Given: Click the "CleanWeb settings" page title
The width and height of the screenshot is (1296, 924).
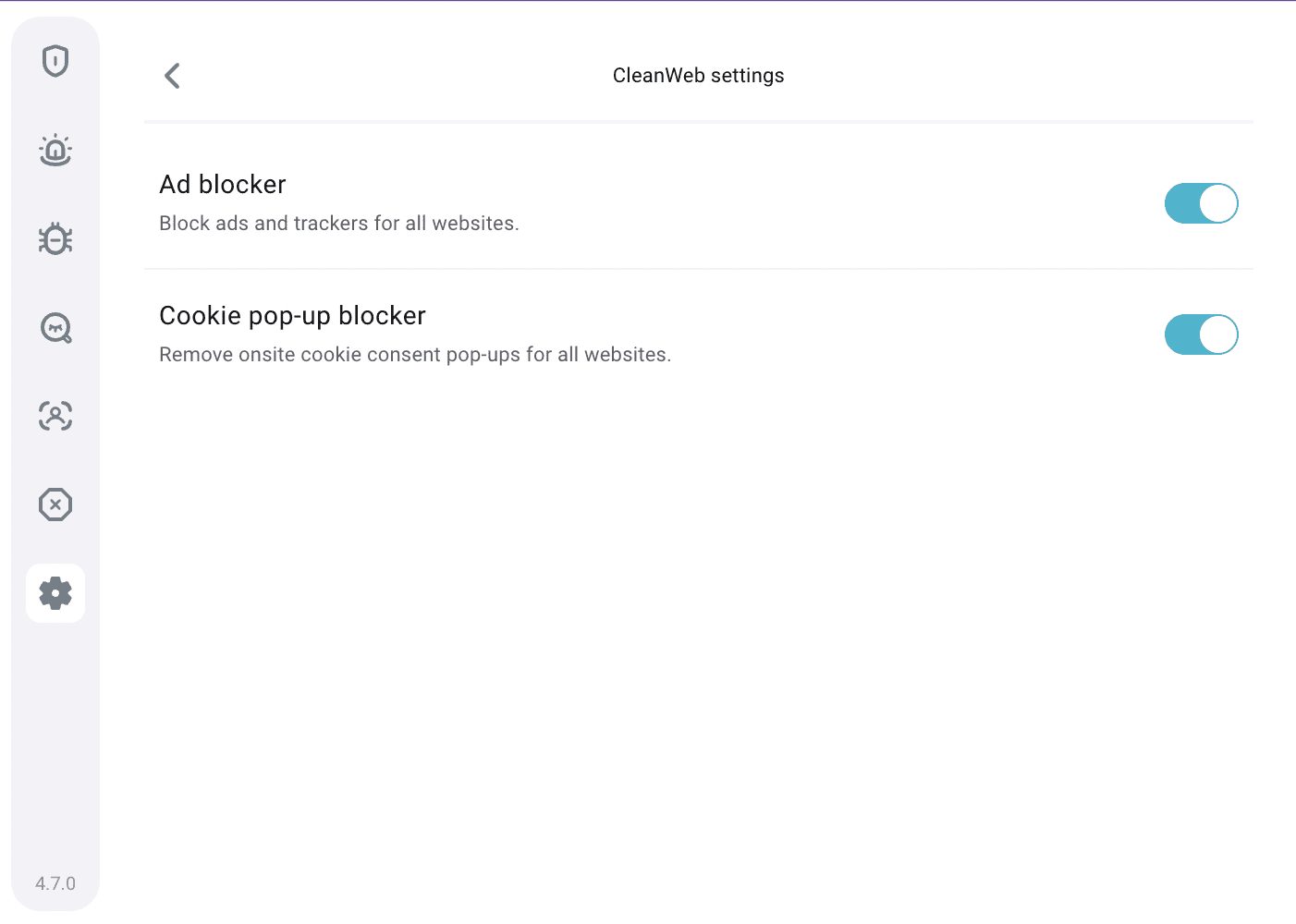Looking at the screenshot, I should pyautogui.click(x=698, y=76).
